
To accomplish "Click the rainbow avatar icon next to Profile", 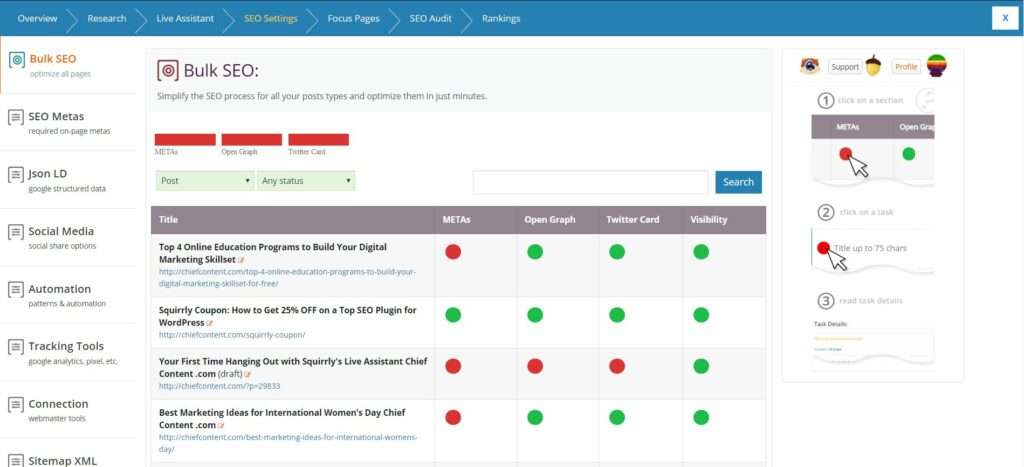I will (937, 66).
